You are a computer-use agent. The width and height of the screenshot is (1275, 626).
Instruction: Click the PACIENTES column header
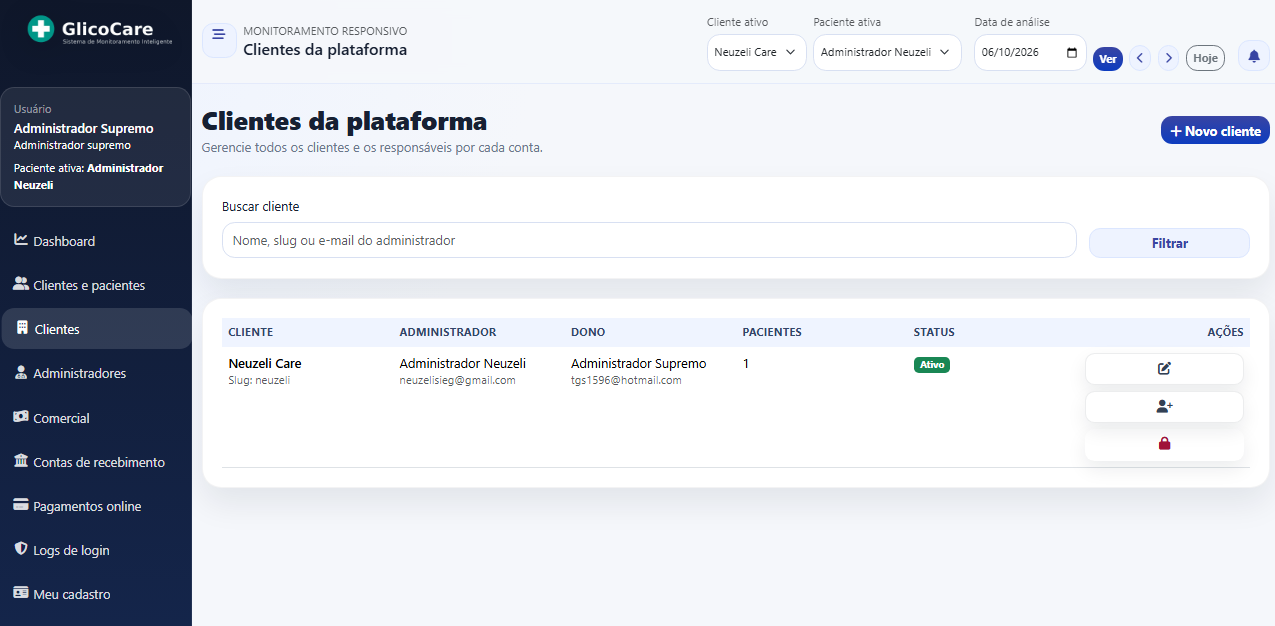tap(772, 332)
